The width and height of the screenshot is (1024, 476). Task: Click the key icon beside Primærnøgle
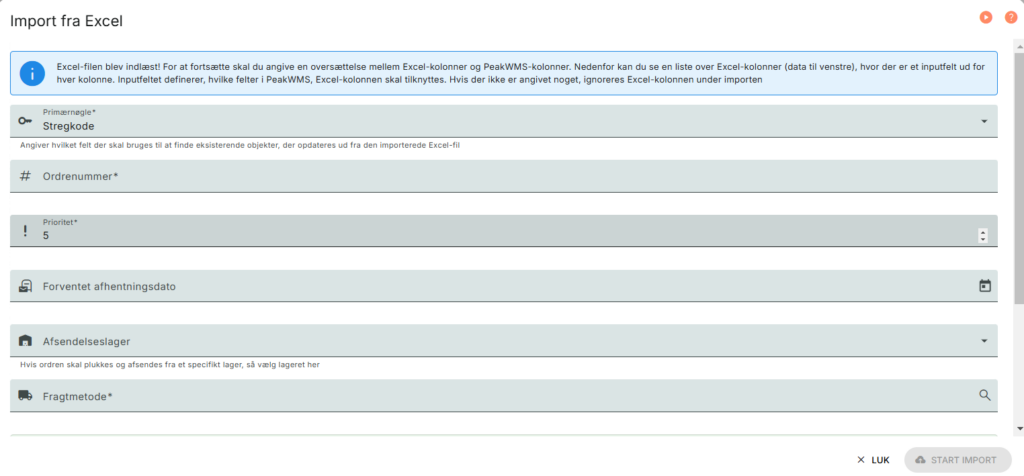[25, 121]
